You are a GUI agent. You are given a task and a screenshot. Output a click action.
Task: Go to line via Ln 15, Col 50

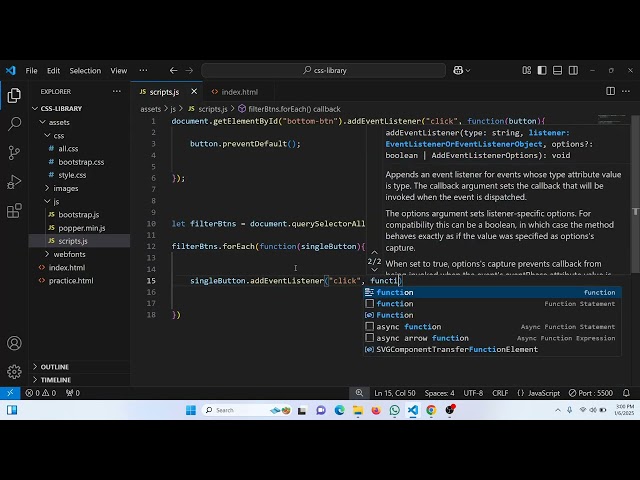click(395, 393)
